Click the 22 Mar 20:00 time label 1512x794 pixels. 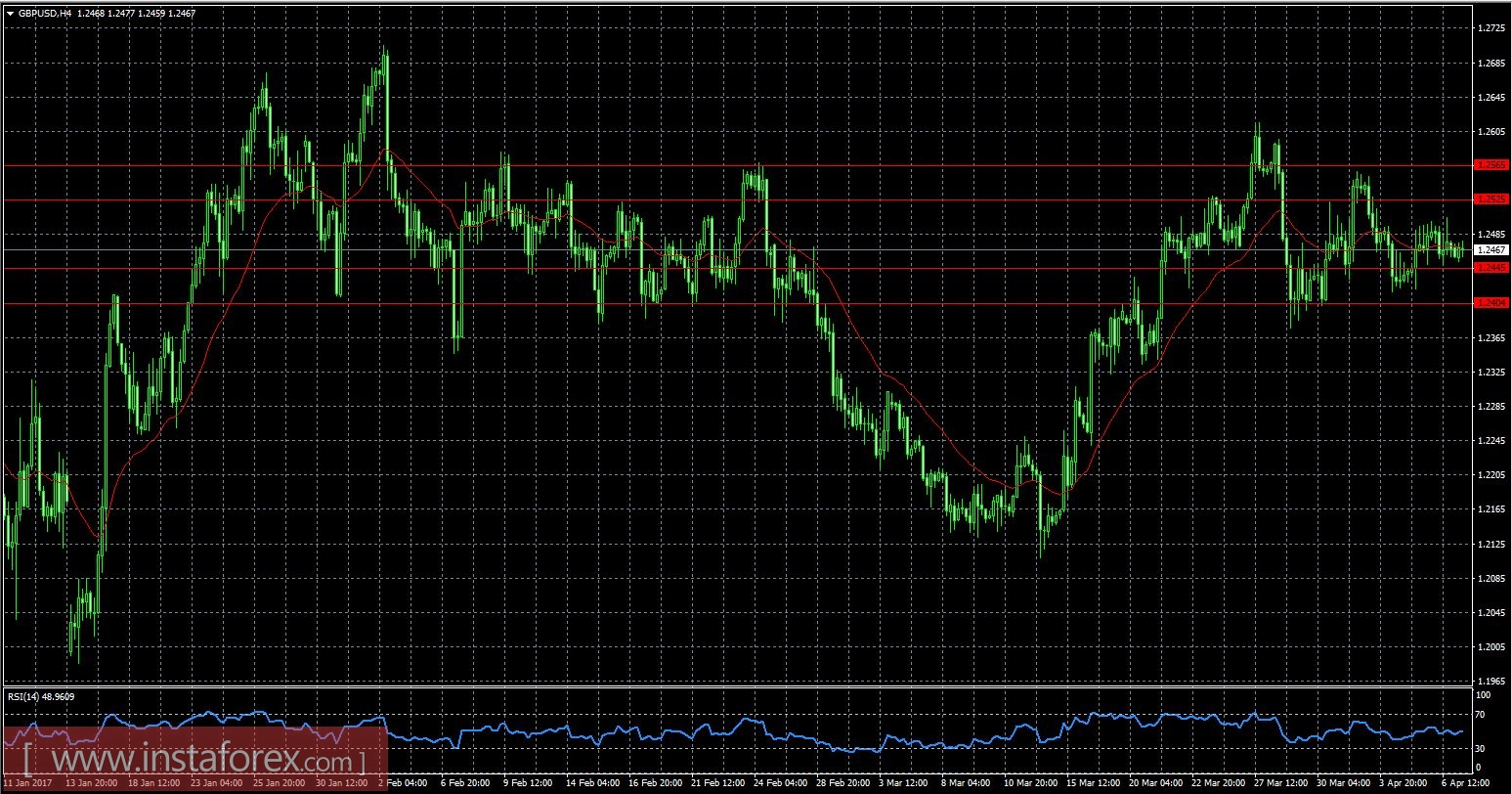(x=1218, y=783)
